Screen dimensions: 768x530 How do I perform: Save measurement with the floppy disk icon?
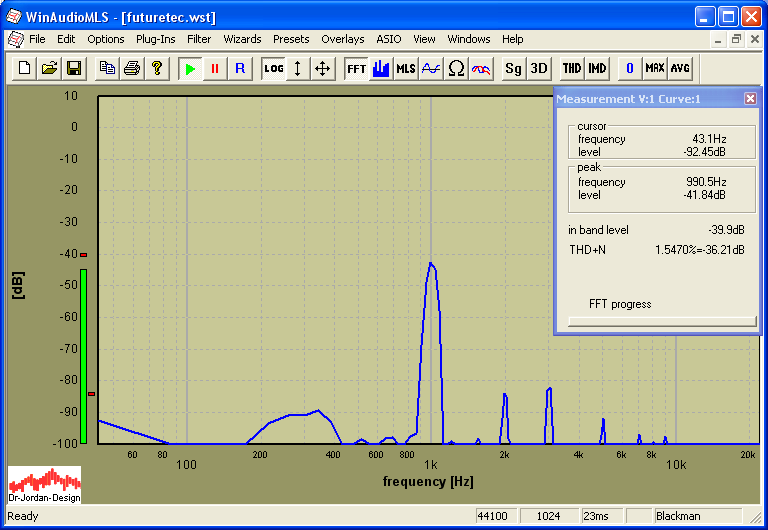pos(73,68)
